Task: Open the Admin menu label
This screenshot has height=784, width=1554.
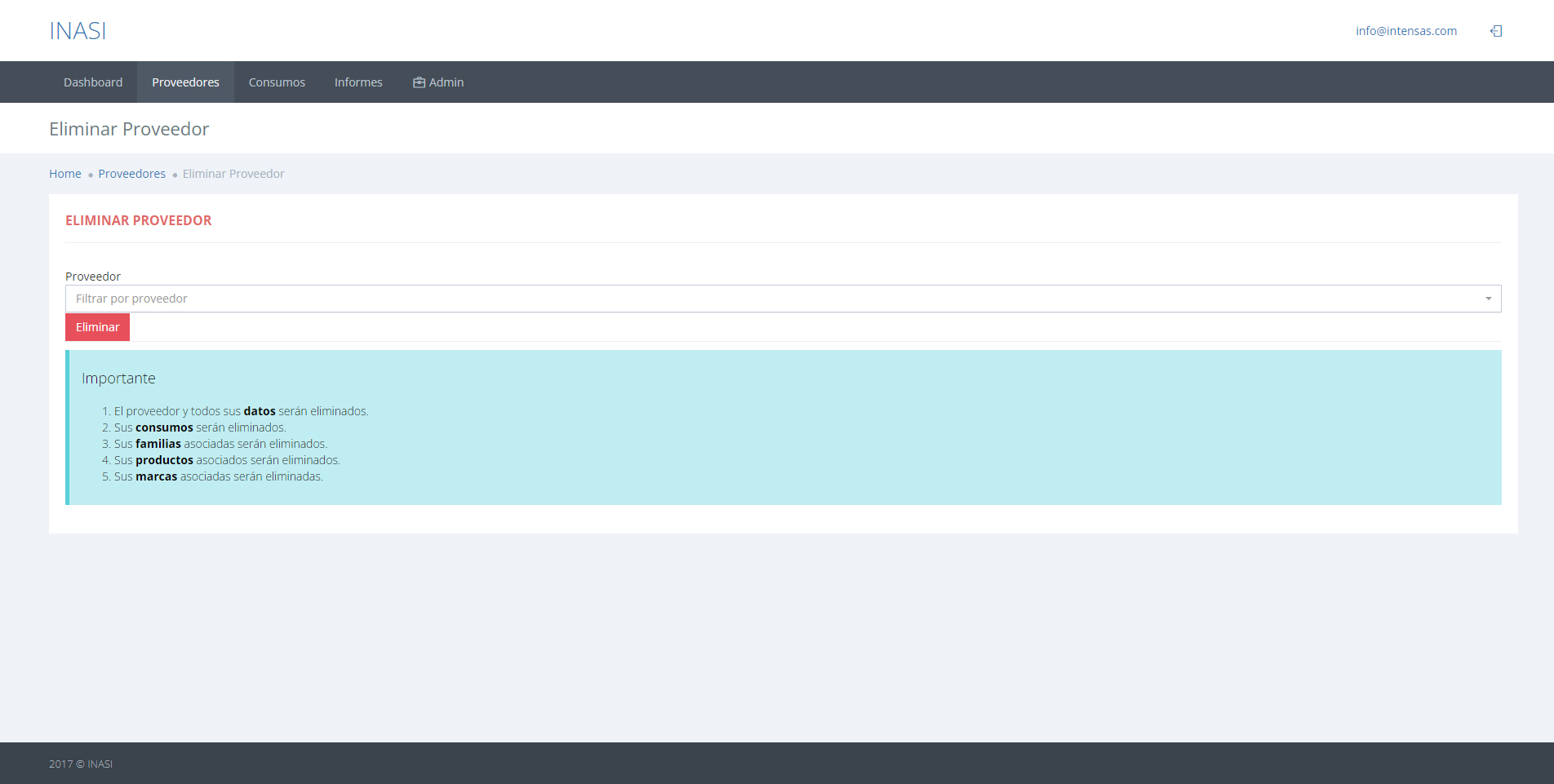Action: coord(446,82)
